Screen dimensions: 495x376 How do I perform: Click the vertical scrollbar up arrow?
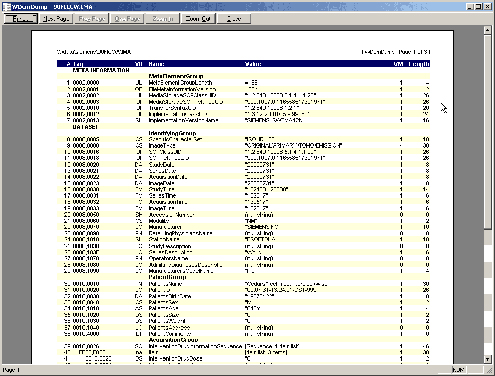click(x=487, y=30)
